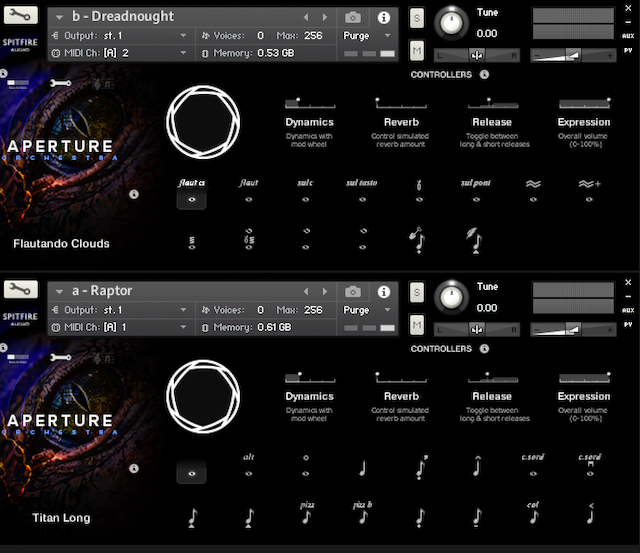Screen dimensions: 640x553
Task: Open wrench settings for Dreadnought instrument
Action: coord(21,16)
